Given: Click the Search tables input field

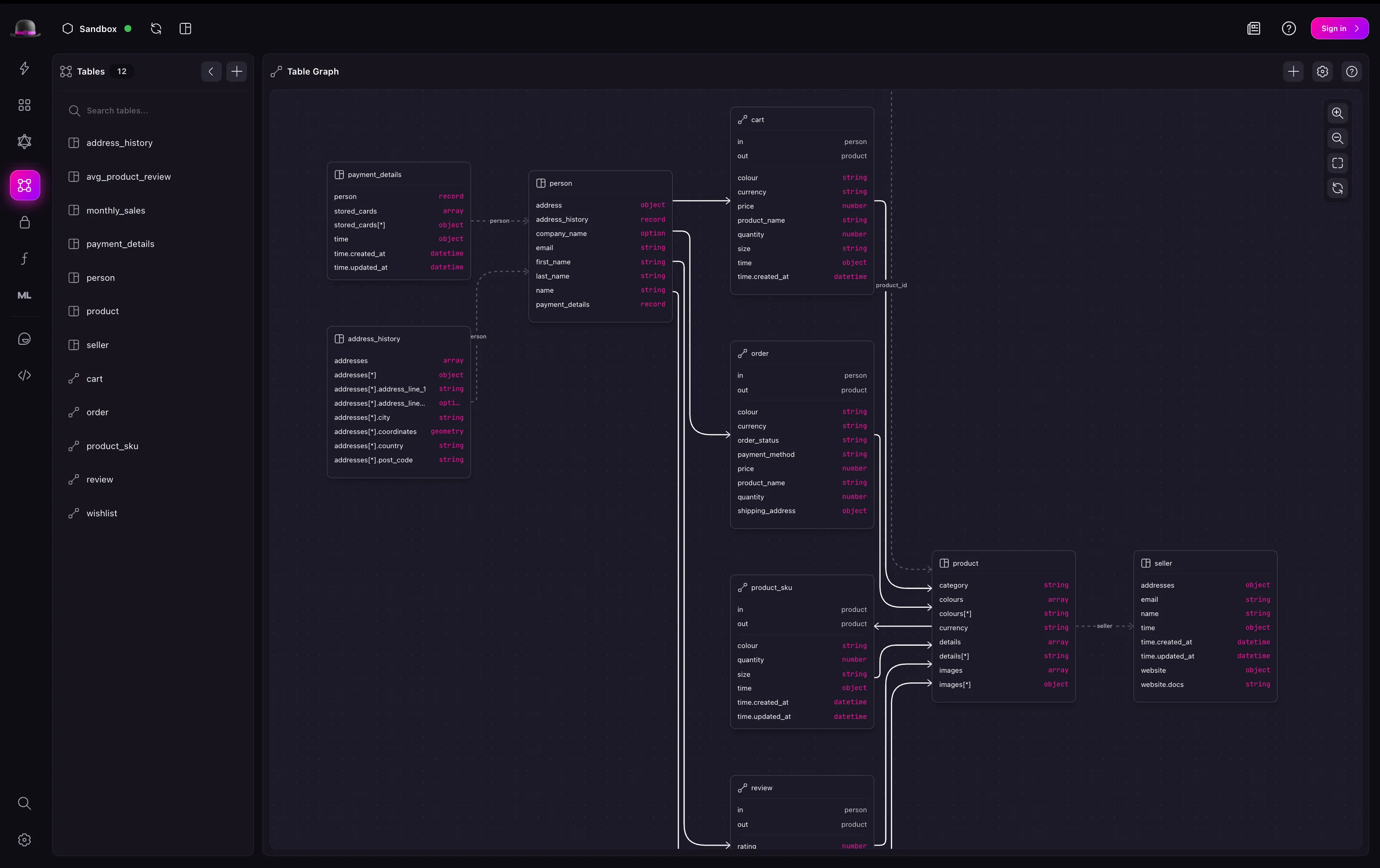Looking at the screenshot, I should [x=155, y=111].
